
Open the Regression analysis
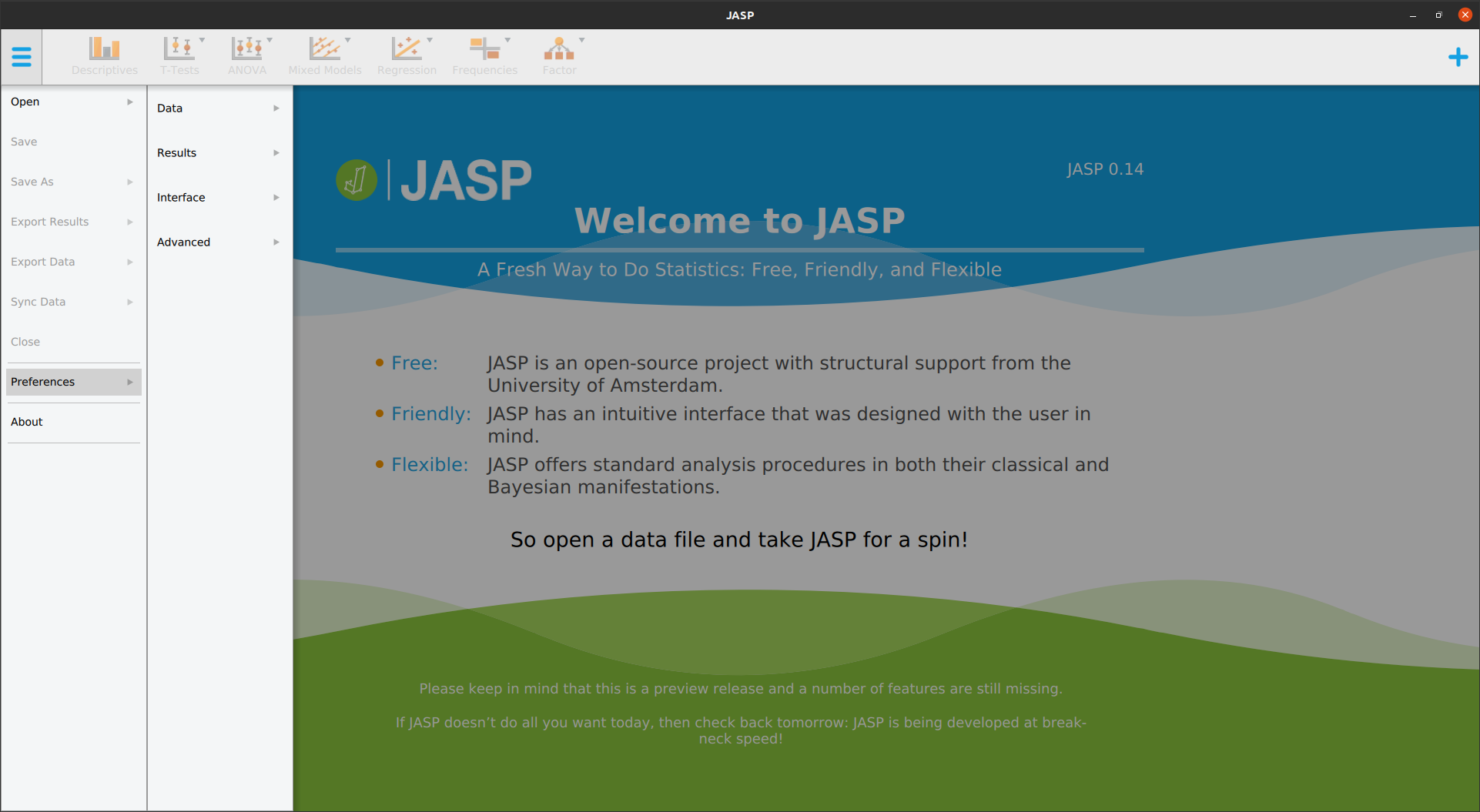coord(407,55)
